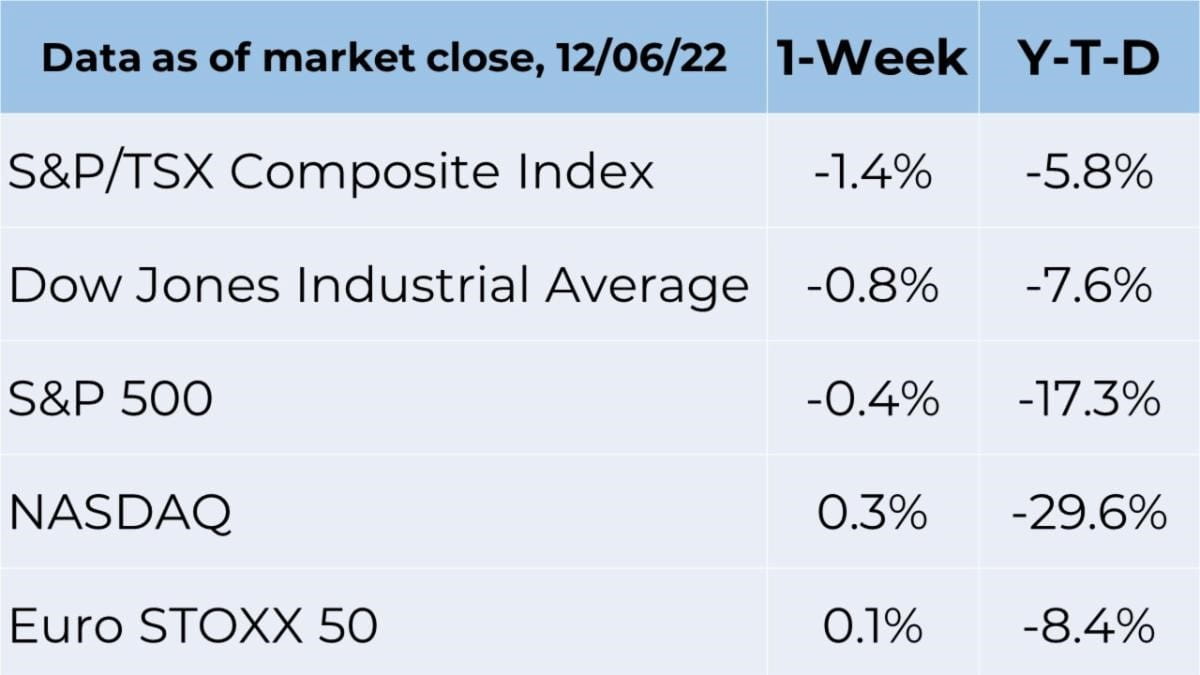
Task: Click the S&P/TSX Composite Index row label
Action: point(331,174)
